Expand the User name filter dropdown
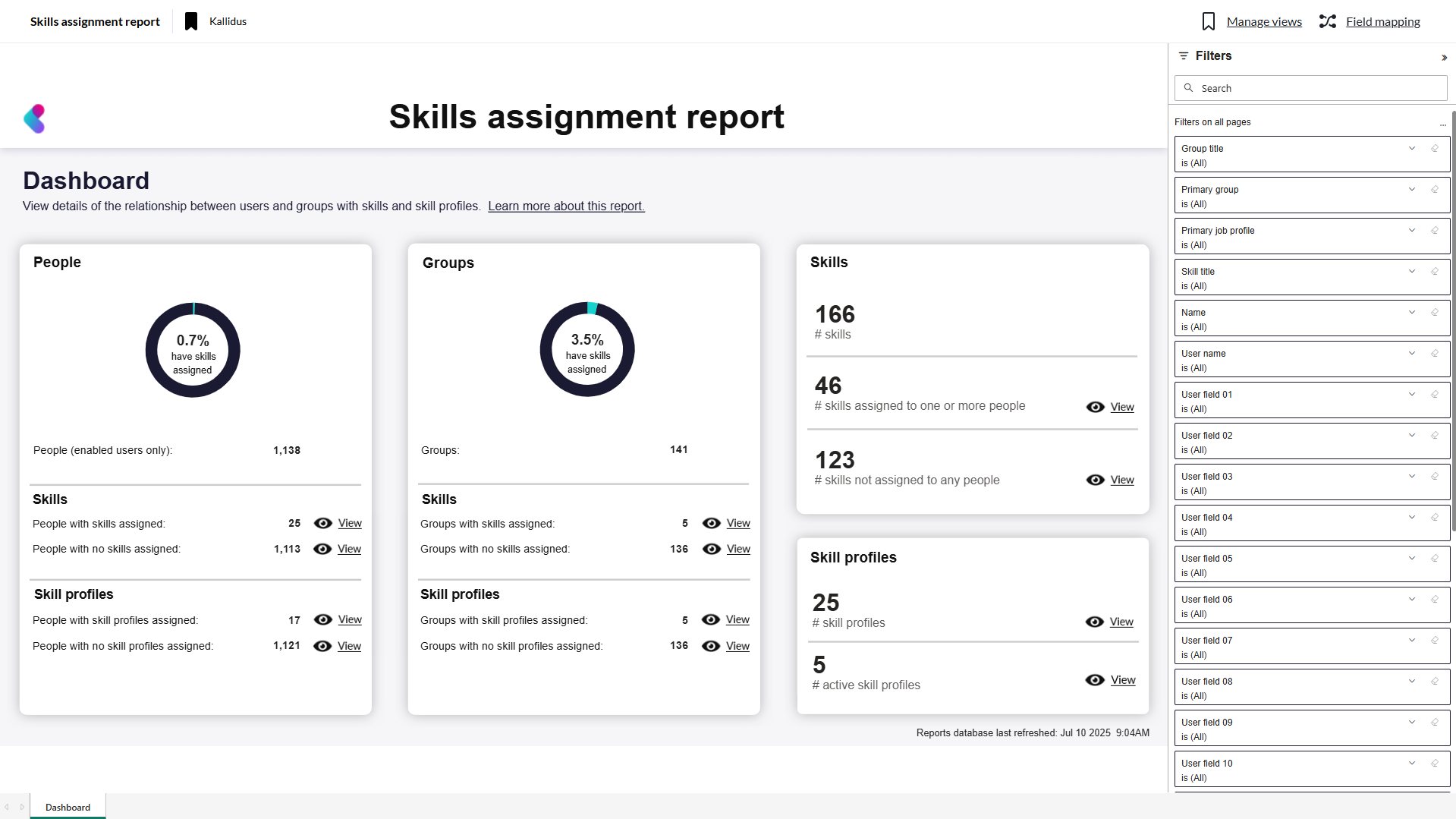 (1412, 354)
